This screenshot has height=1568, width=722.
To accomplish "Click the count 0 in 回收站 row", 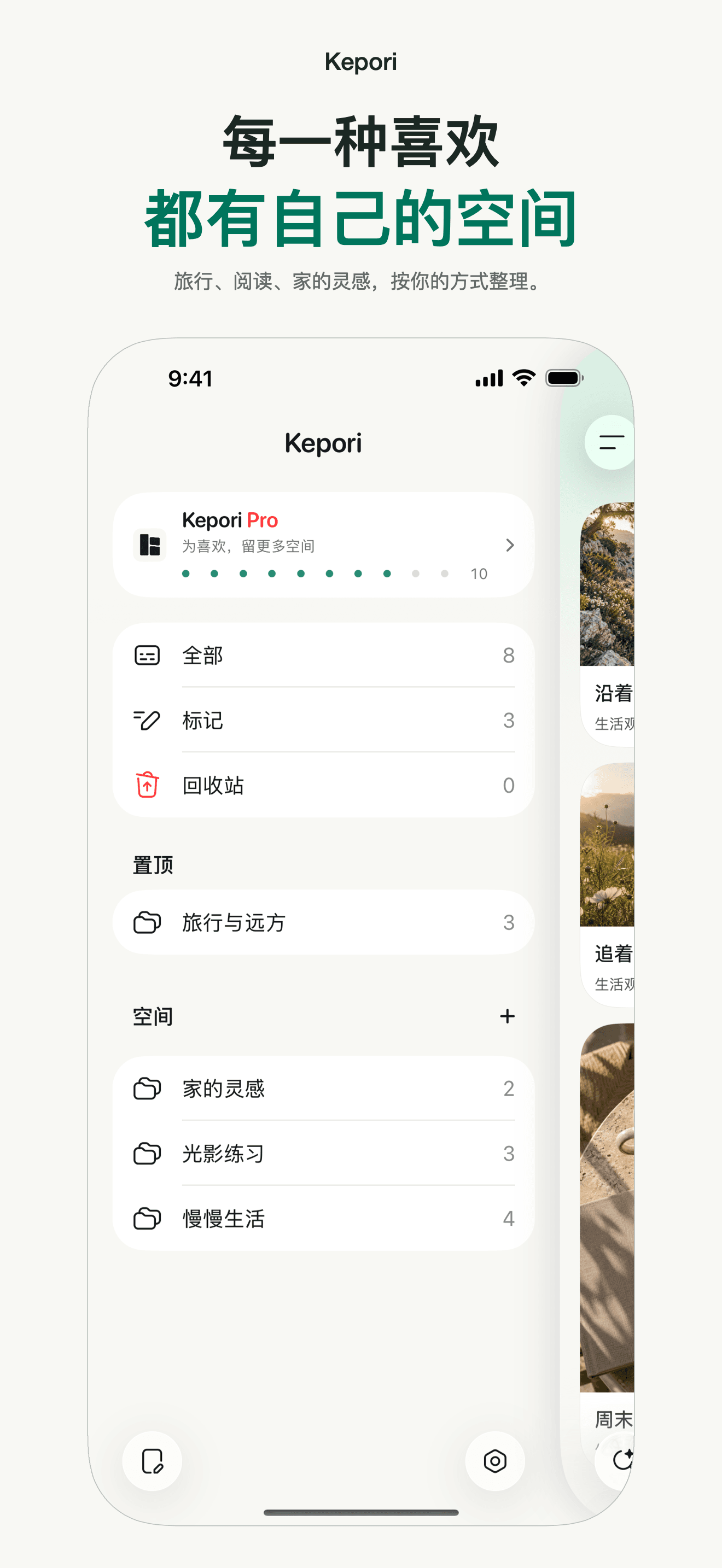I will coord(508,785).
